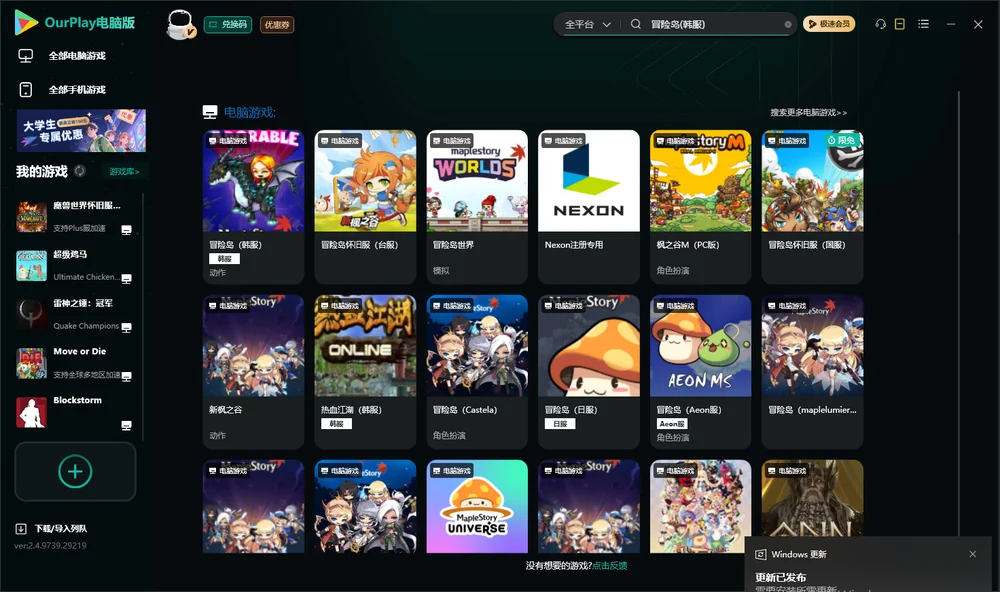Expand the 全平台 platform dropdown
The image size is (1000, 592).
587,24
